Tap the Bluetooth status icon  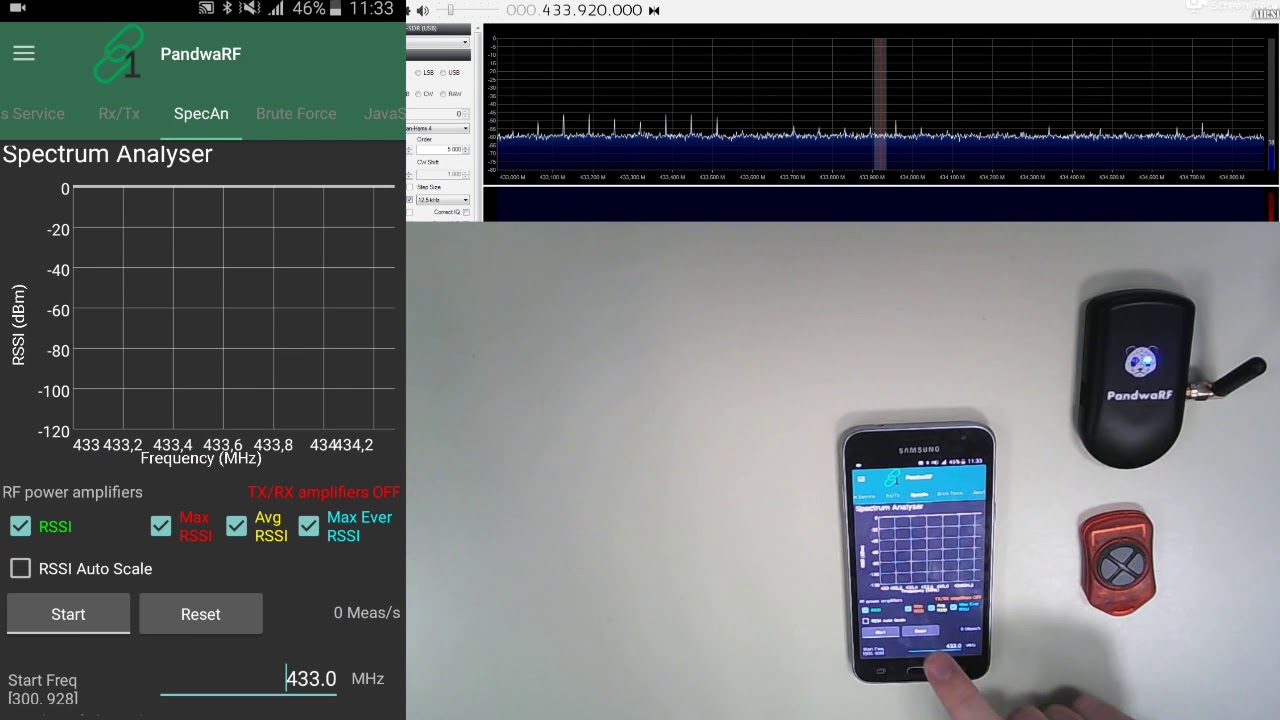tap(228, 8)
